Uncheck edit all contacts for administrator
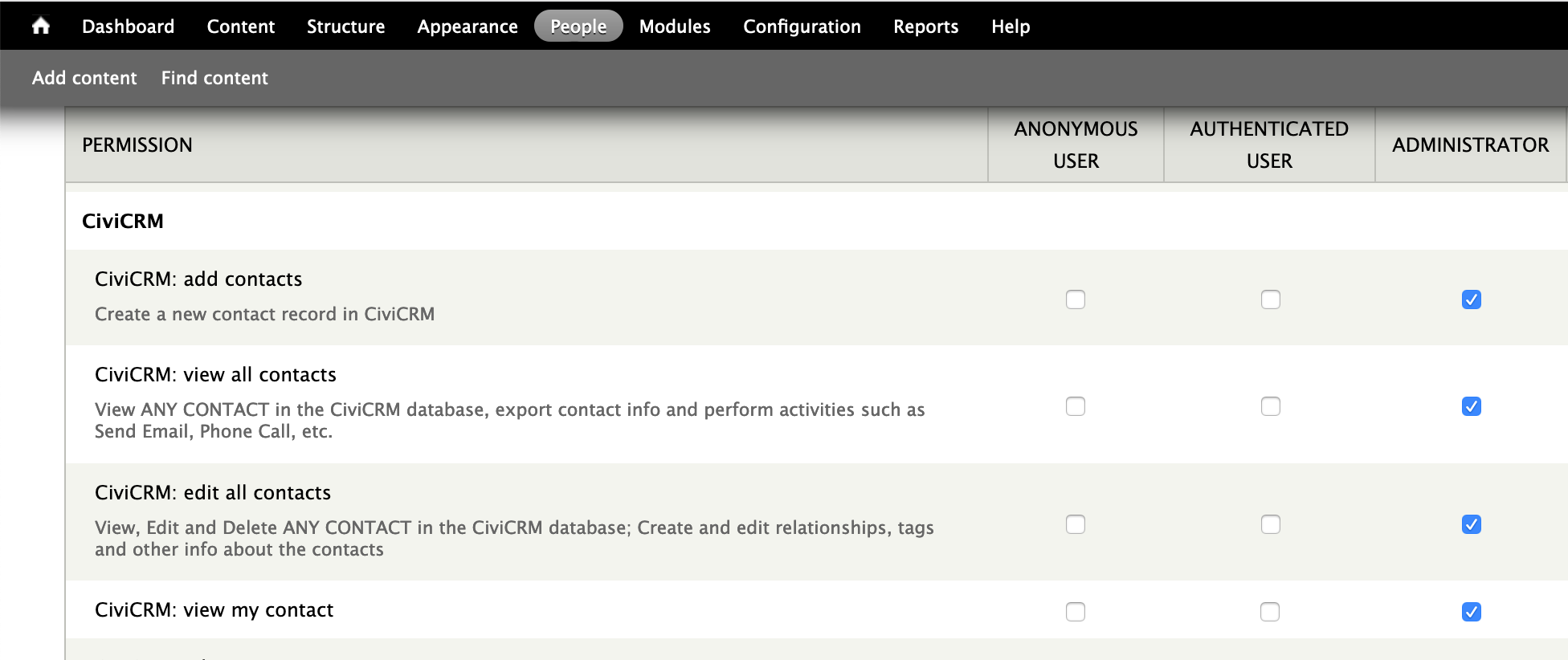Screen dimensions: 1568x660 (x=1471, y=524)
